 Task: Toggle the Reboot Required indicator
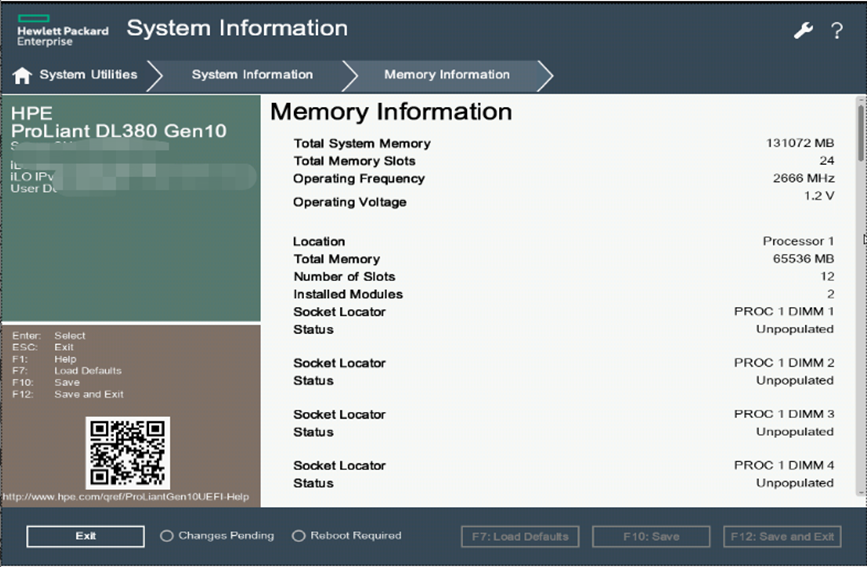298,536
